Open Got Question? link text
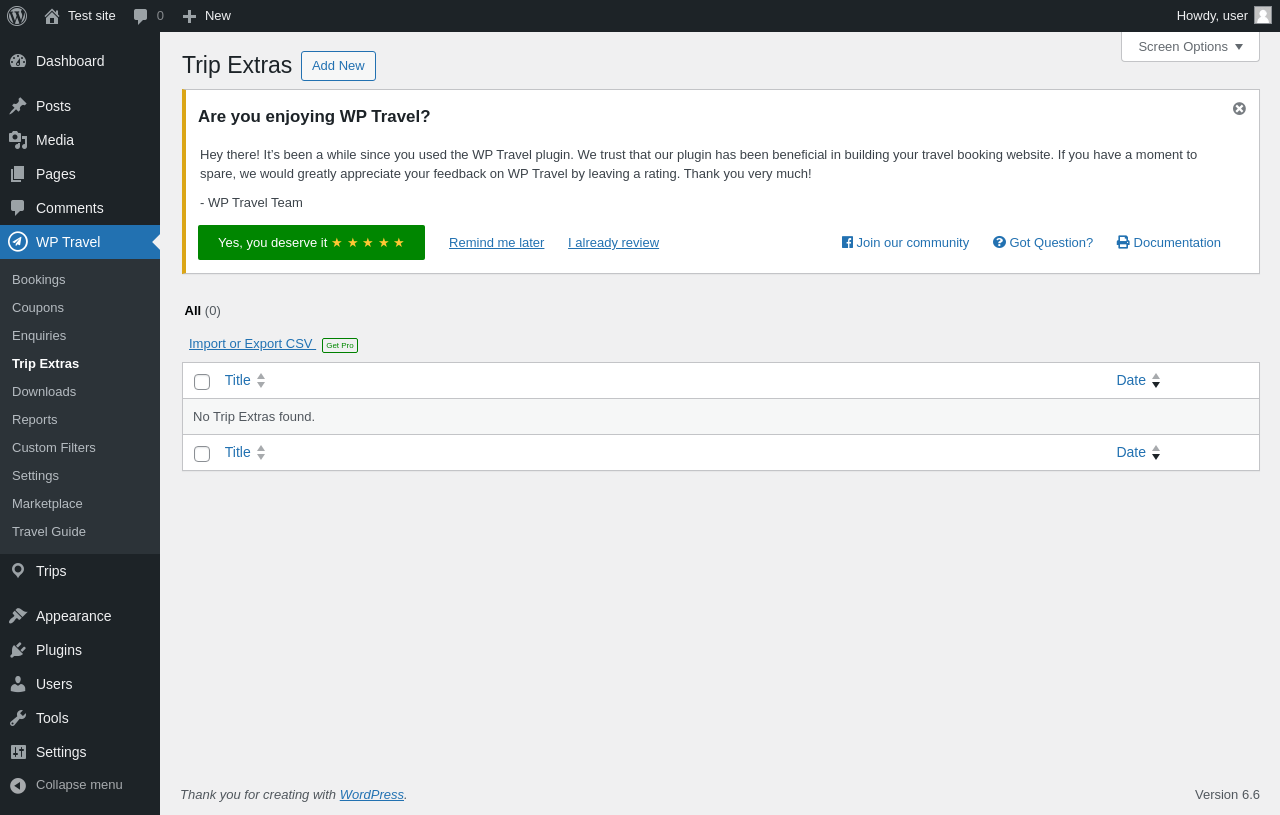The height and width of the screenshot is (815, 1280). (1051, 242)
